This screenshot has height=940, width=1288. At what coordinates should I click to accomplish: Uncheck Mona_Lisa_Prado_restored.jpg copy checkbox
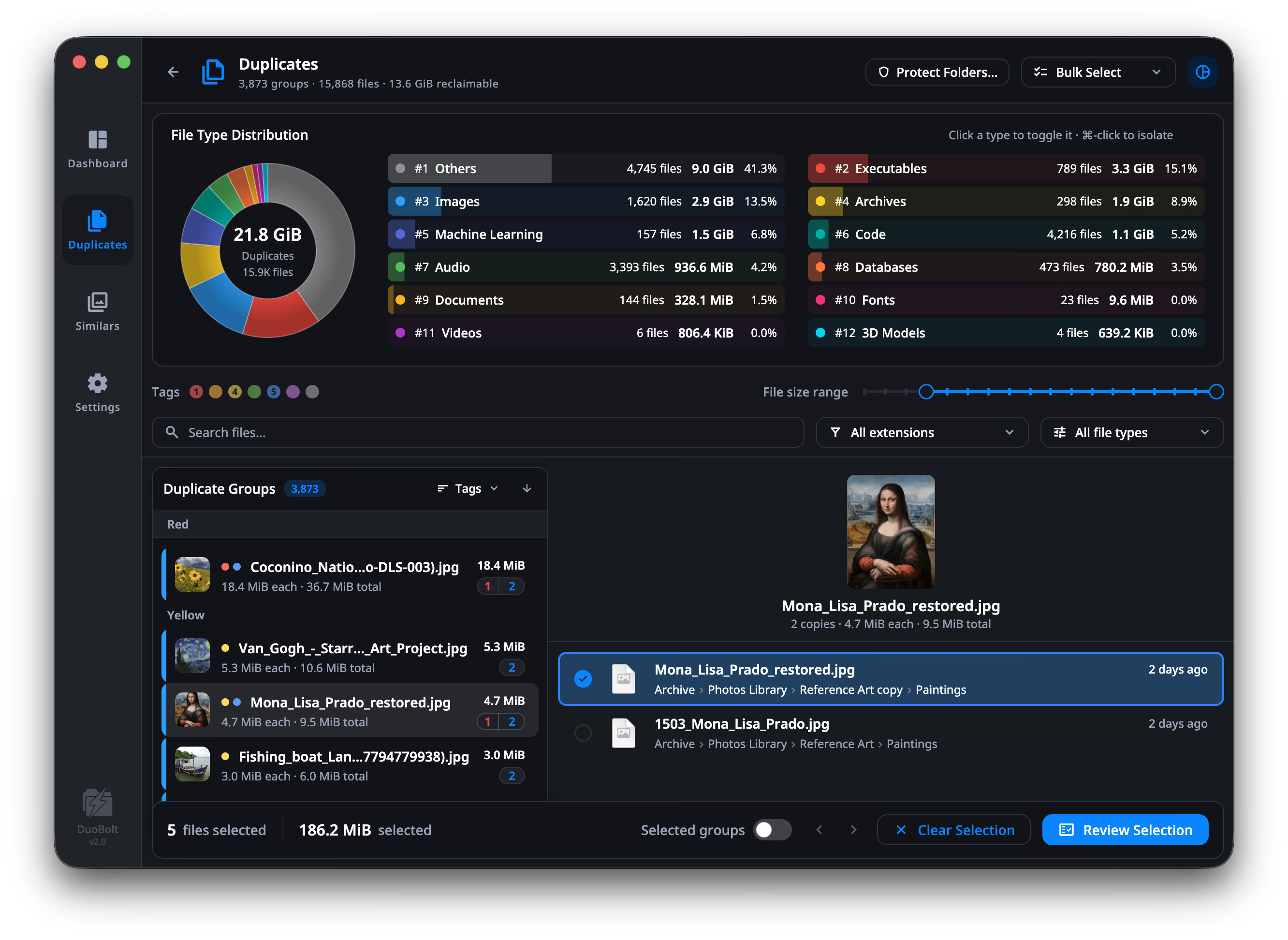pos(583,679)
